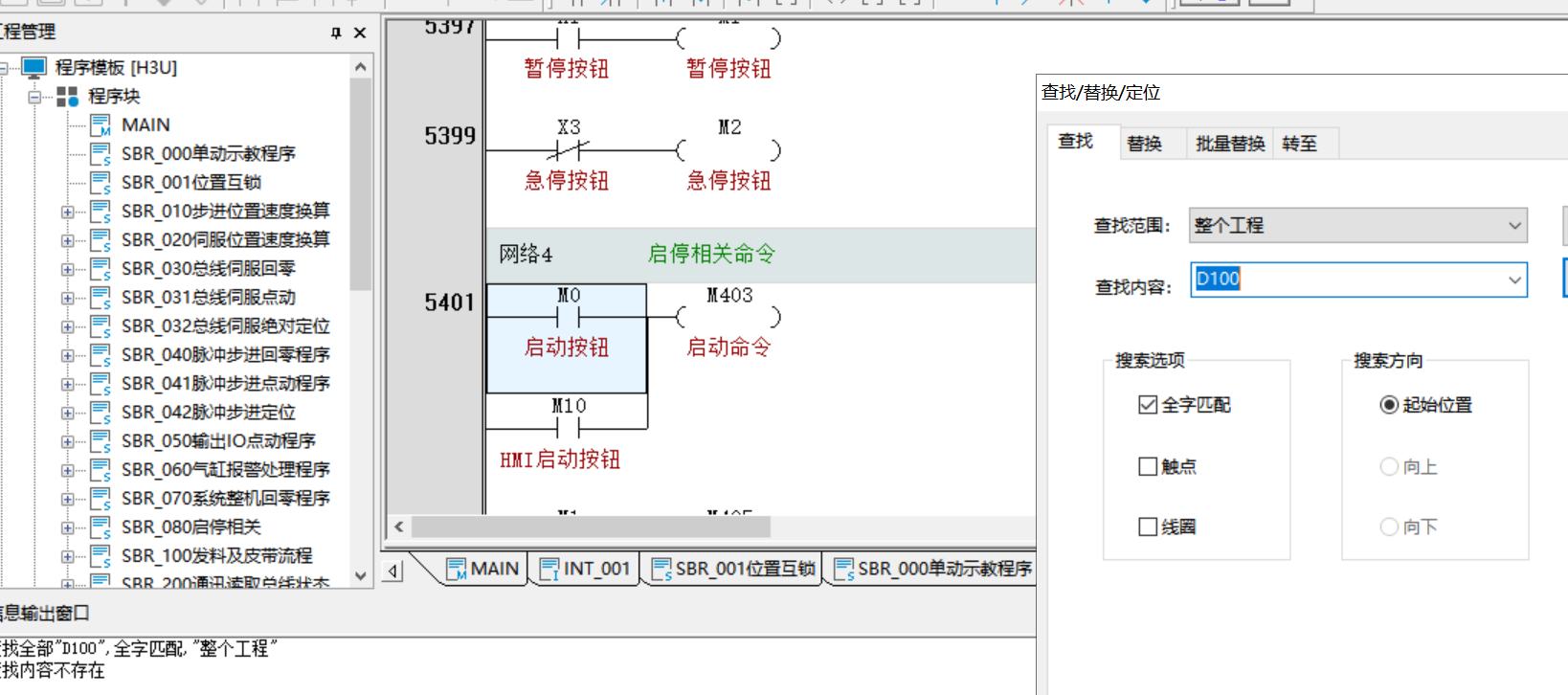
Task: Click the 程序块 blocks icon
Action: click(67, 97)
